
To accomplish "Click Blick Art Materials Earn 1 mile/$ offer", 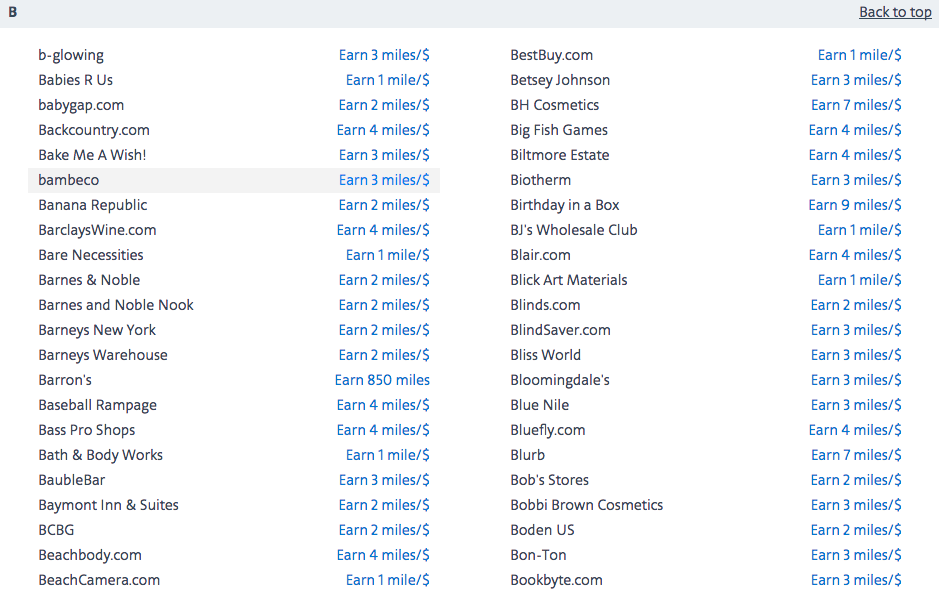I will tap(859, 280).
